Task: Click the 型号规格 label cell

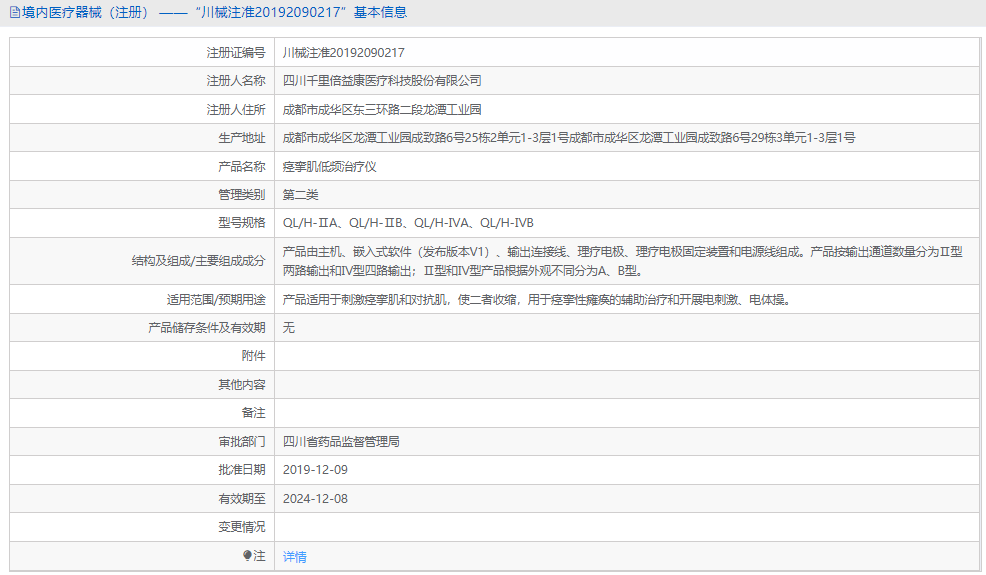Action: pos(142,223)
